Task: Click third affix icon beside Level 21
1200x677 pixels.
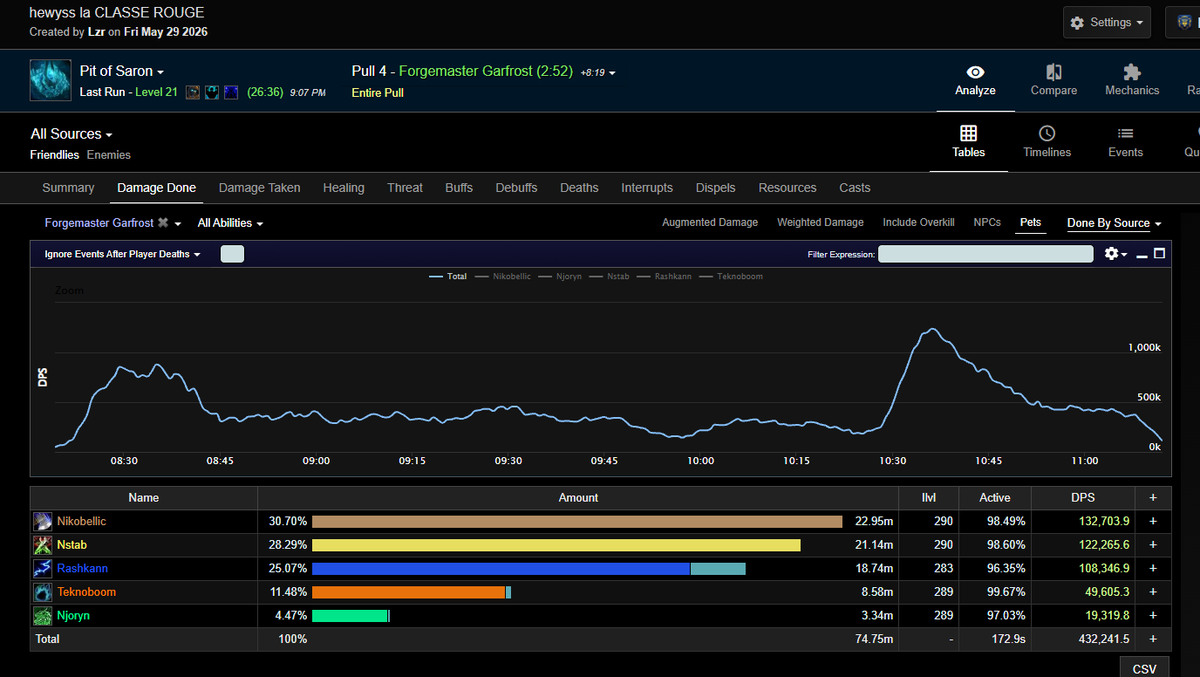Action: tap(231, 93)
